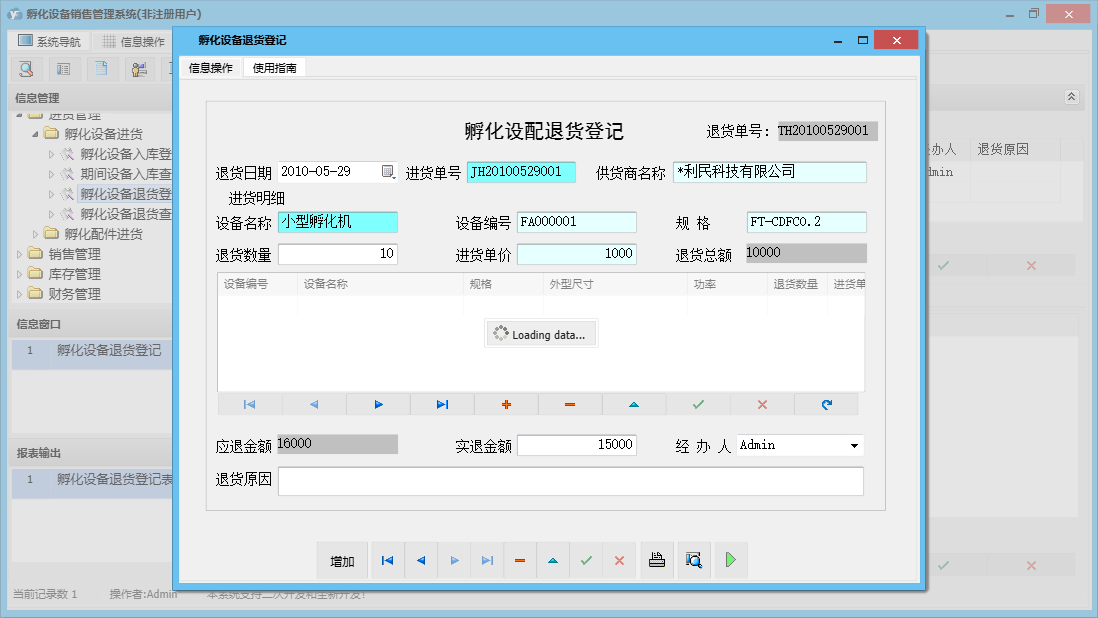Open the 经办人 Admin dropdown
The height and width of the screenshot is (618, 1098).
click(854, 445)
